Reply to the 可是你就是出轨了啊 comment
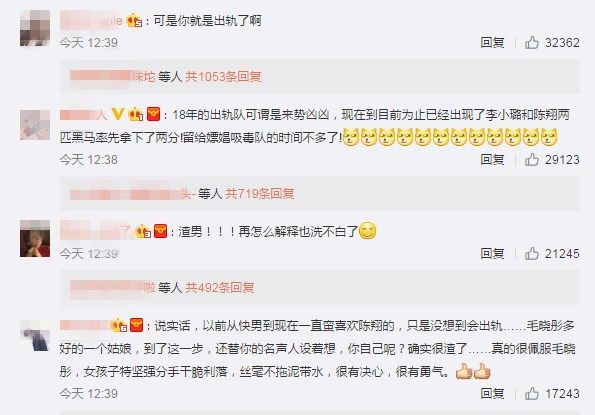The image size is (595, 415). 492,42
